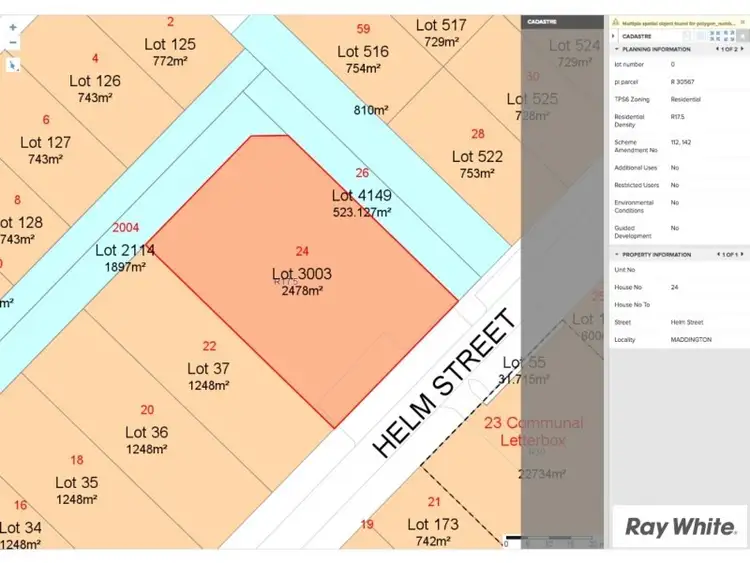Go to next Planning Information record
The height and width of the screenshot is (563, 750).
(x=741, y=49)
